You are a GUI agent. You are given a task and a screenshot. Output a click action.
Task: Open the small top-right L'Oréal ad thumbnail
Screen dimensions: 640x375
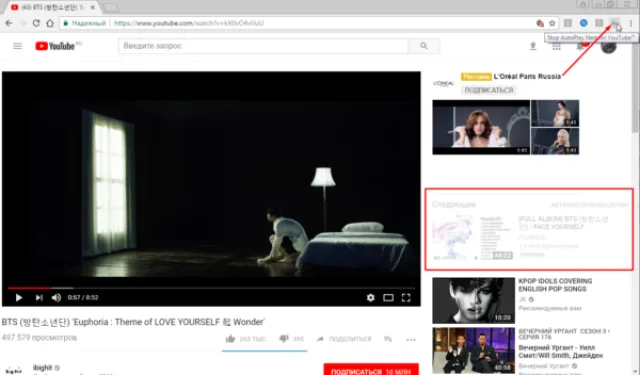(555, 113)
